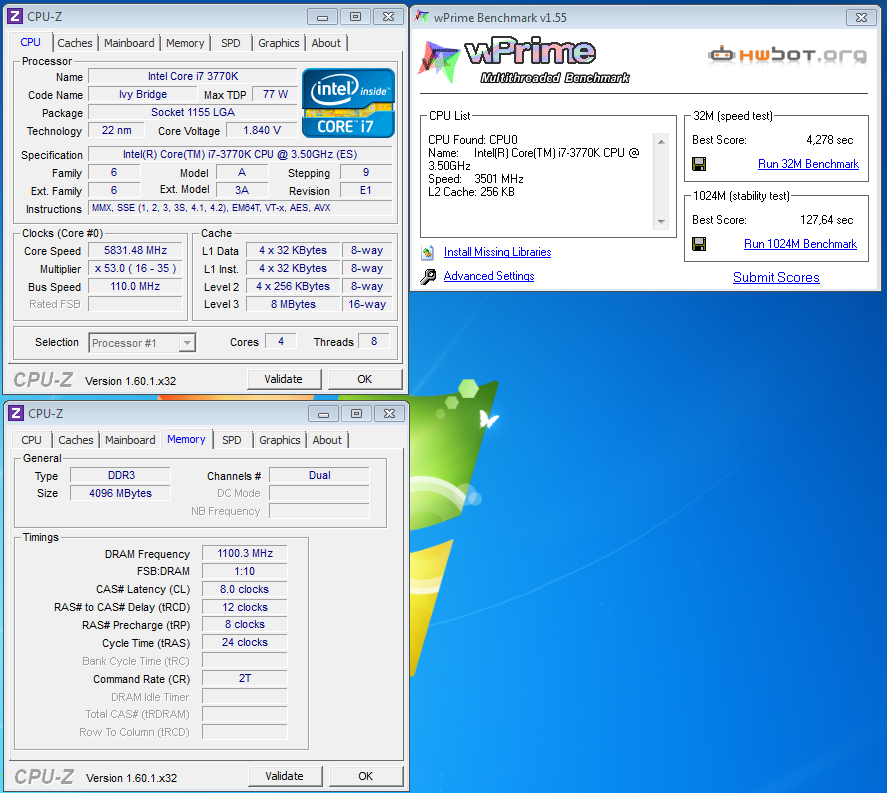The height and width of the screenshot is (793, 887).
Task: Maximize the Memory CPU-Z window
Action: pos(356,414)
